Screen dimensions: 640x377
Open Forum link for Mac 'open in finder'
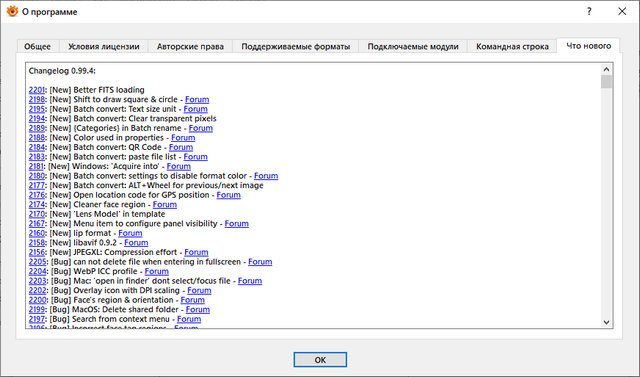click(x=250, y=281)
